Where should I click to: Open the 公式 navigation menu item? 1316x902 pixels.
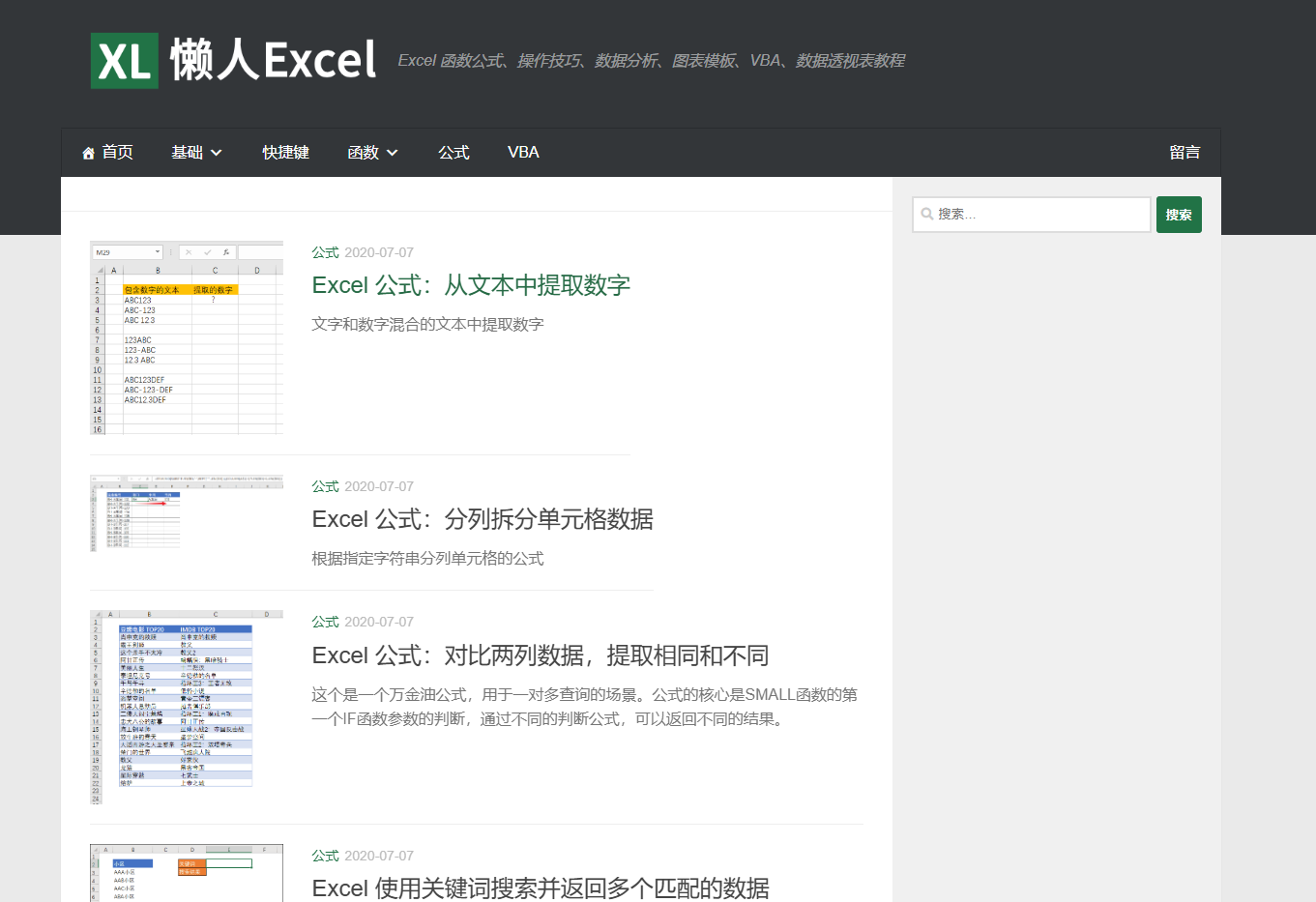pos(453,153)
